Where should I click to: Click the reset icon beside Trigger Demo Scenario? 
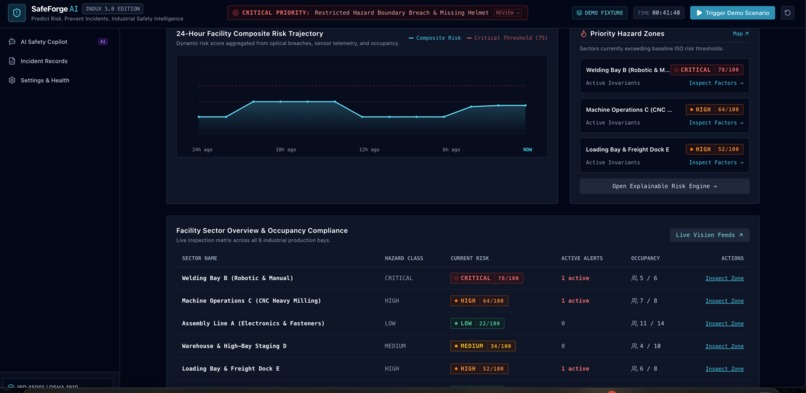point(787,13)
